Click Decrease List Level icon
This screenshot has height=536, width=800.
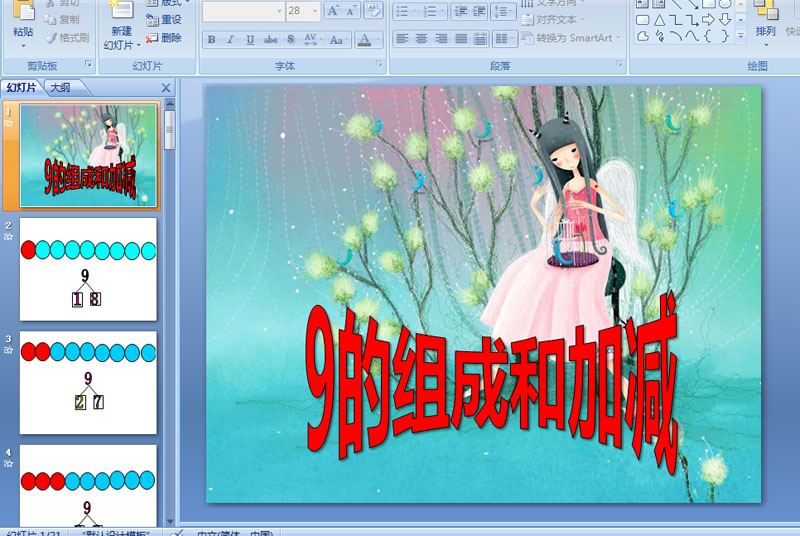(461, 11)
